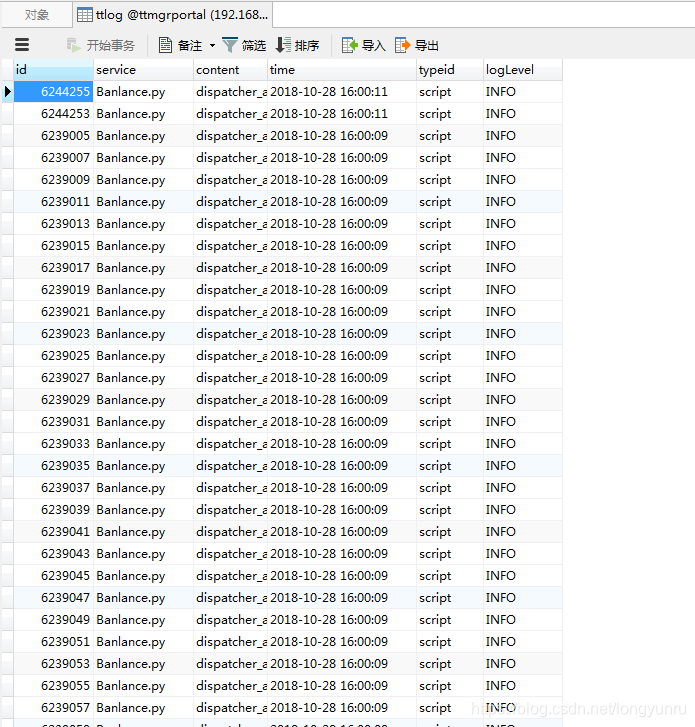Open the hamburger menu icon

tap(22, 45)
